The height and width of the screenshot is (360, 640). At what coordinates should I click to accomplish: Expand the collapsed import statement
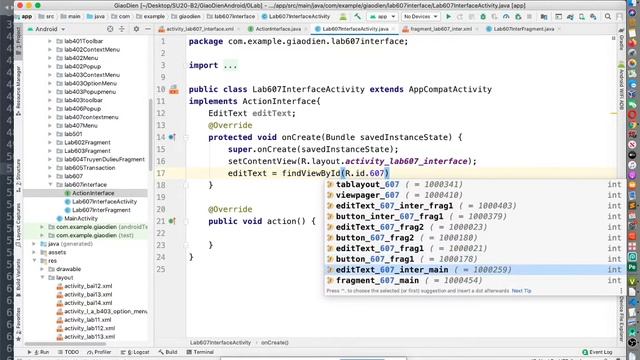230,65
